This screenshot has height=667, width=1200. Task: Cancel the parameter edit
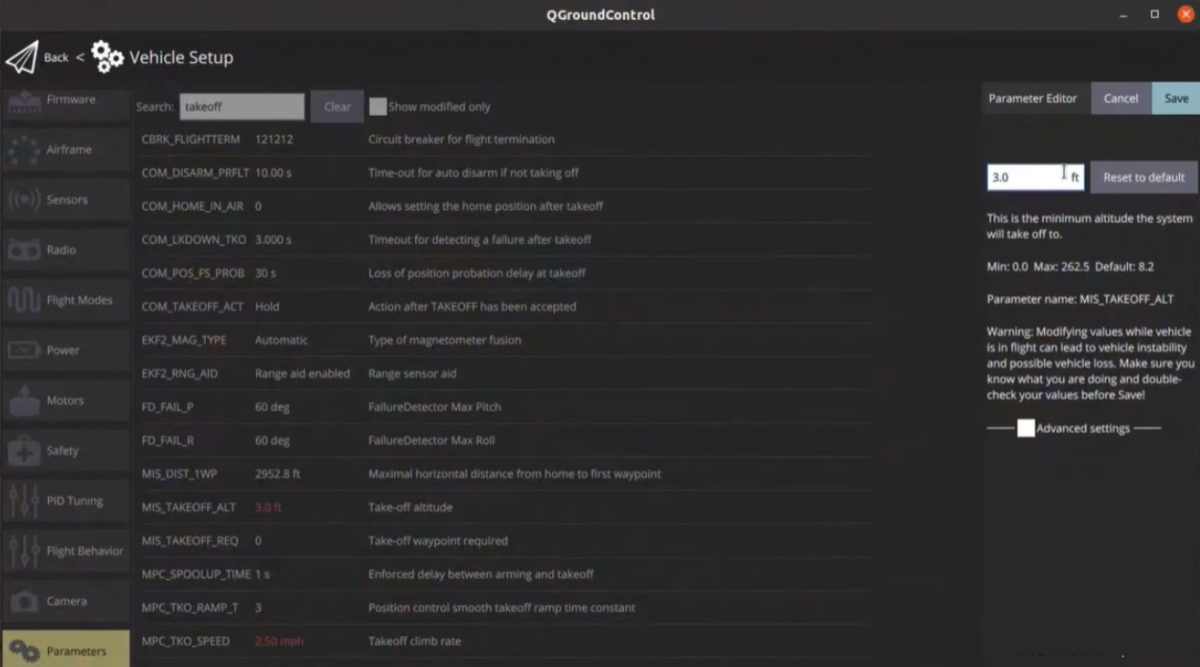coord(1121,98)
